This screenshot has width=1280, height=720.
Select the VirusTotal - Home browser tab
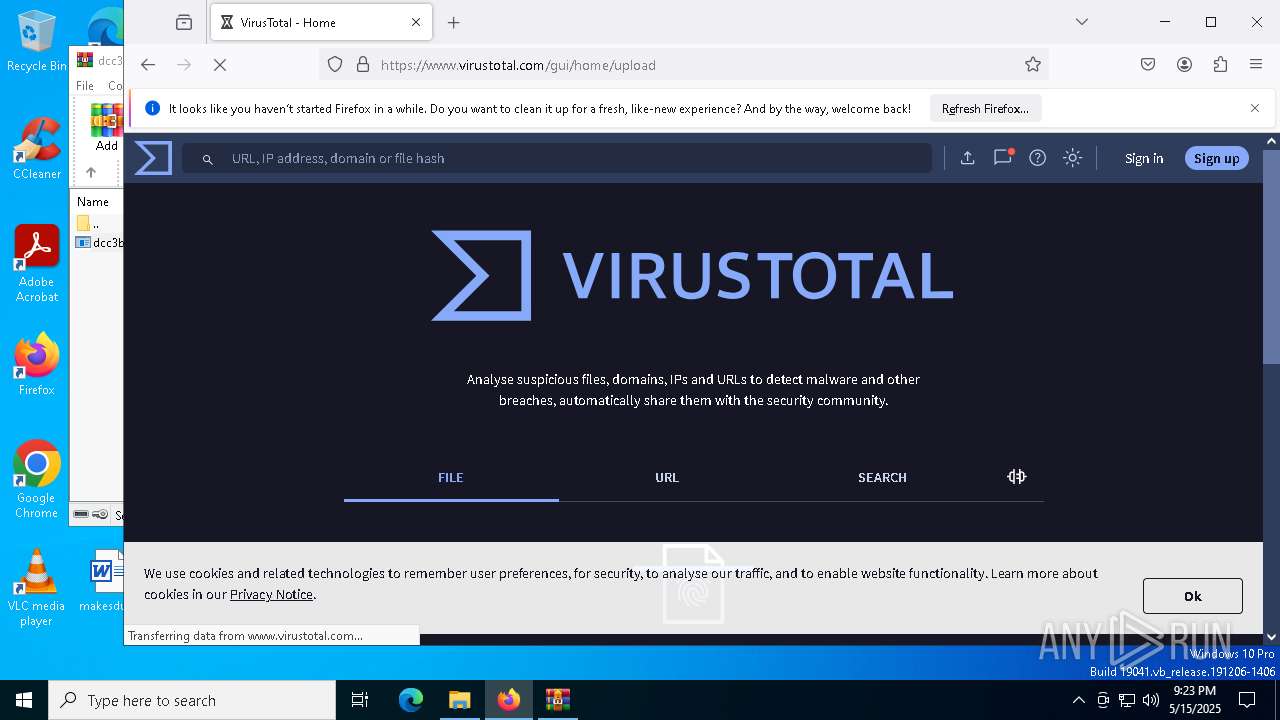[x=321, y=22]
